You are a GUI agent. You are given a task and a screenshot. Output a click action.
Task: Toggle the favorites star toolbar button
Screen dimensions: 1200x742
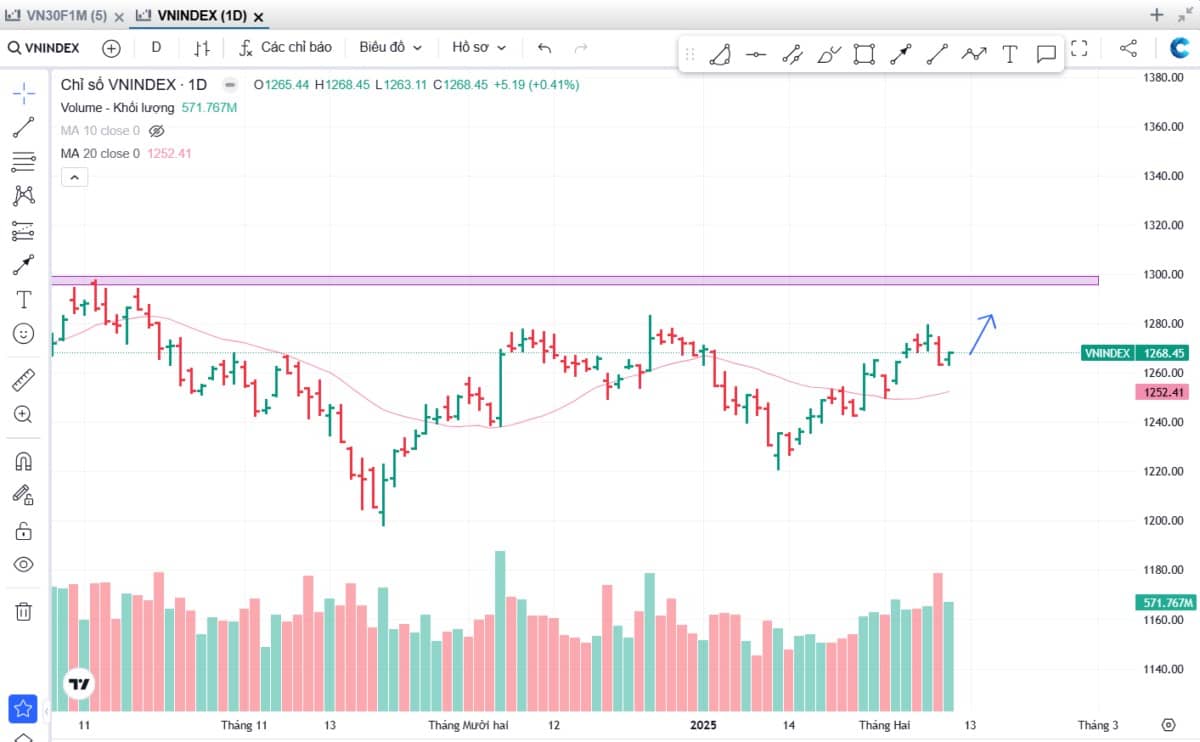pos(23,709)
